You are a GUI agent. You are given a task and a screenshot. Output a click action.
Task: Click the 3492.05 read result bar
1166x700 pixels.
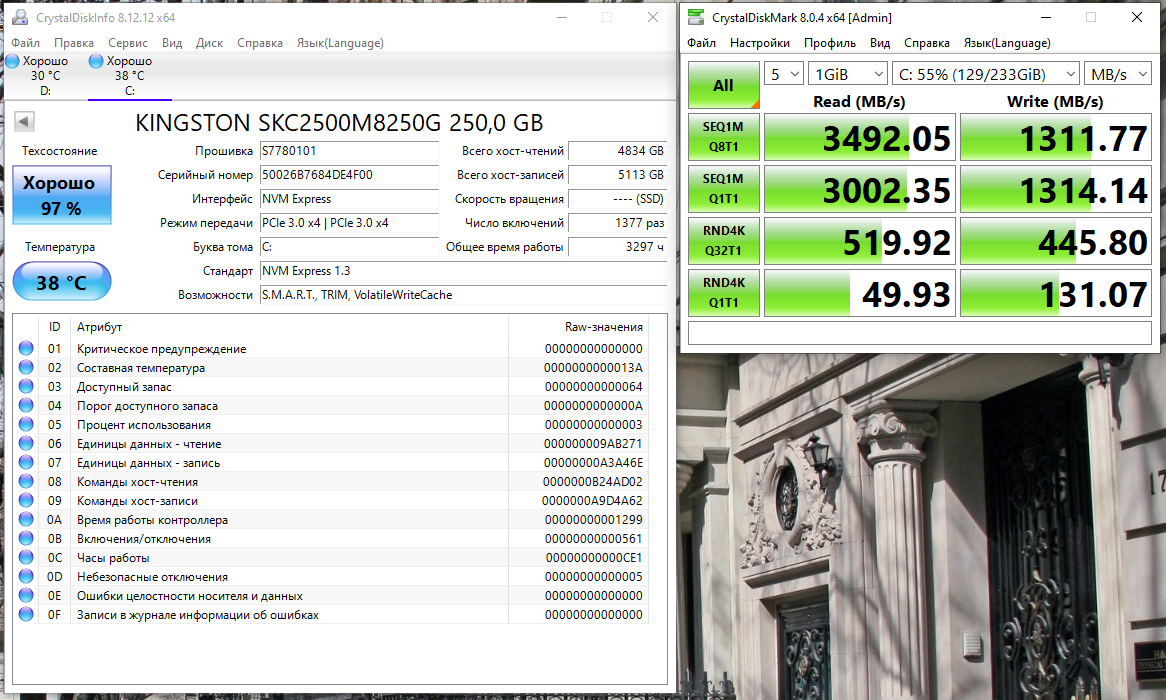(x=860, y=137)
